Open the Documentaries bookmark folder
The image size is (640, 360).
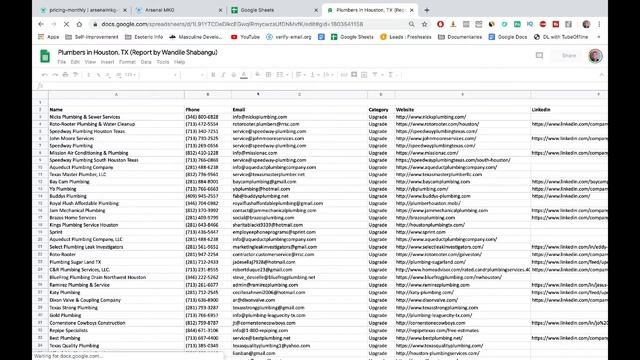(460, 37)
